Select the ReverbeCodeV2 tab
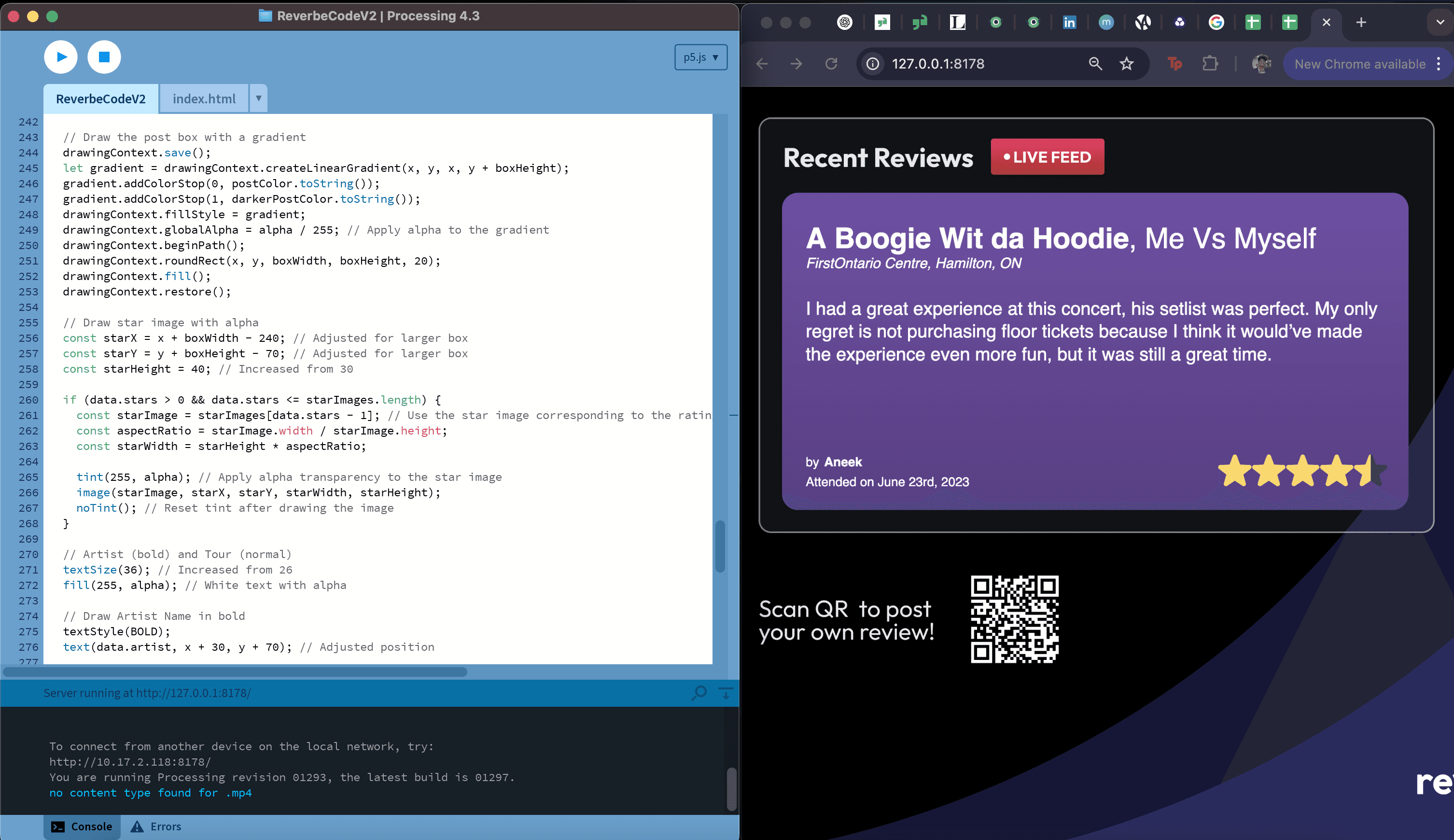 100,98
